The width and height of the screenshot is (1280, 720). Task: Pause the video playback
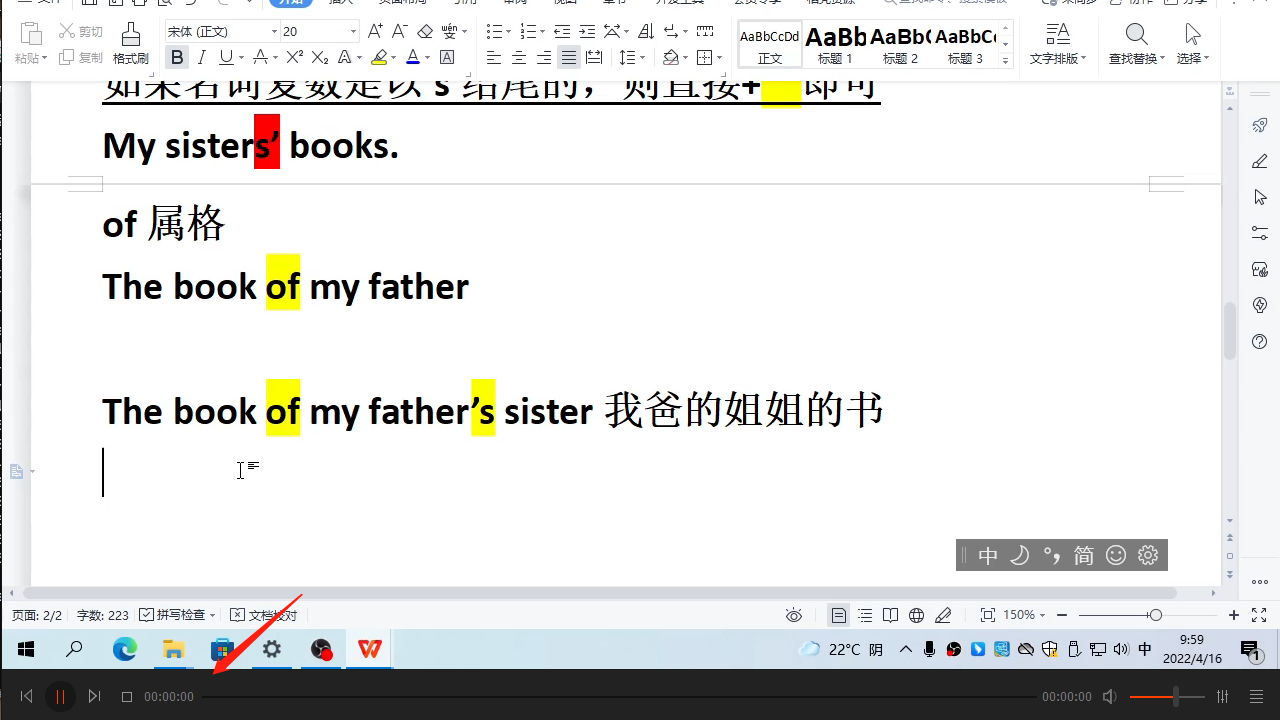coord(60,696)
